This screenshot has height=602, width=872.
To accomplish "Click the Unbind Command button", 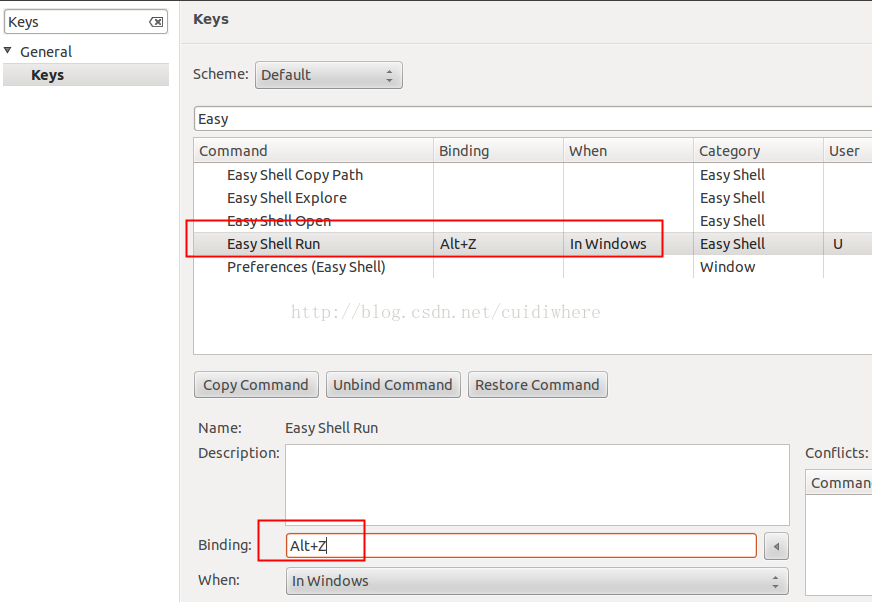I will pos(393,385).
